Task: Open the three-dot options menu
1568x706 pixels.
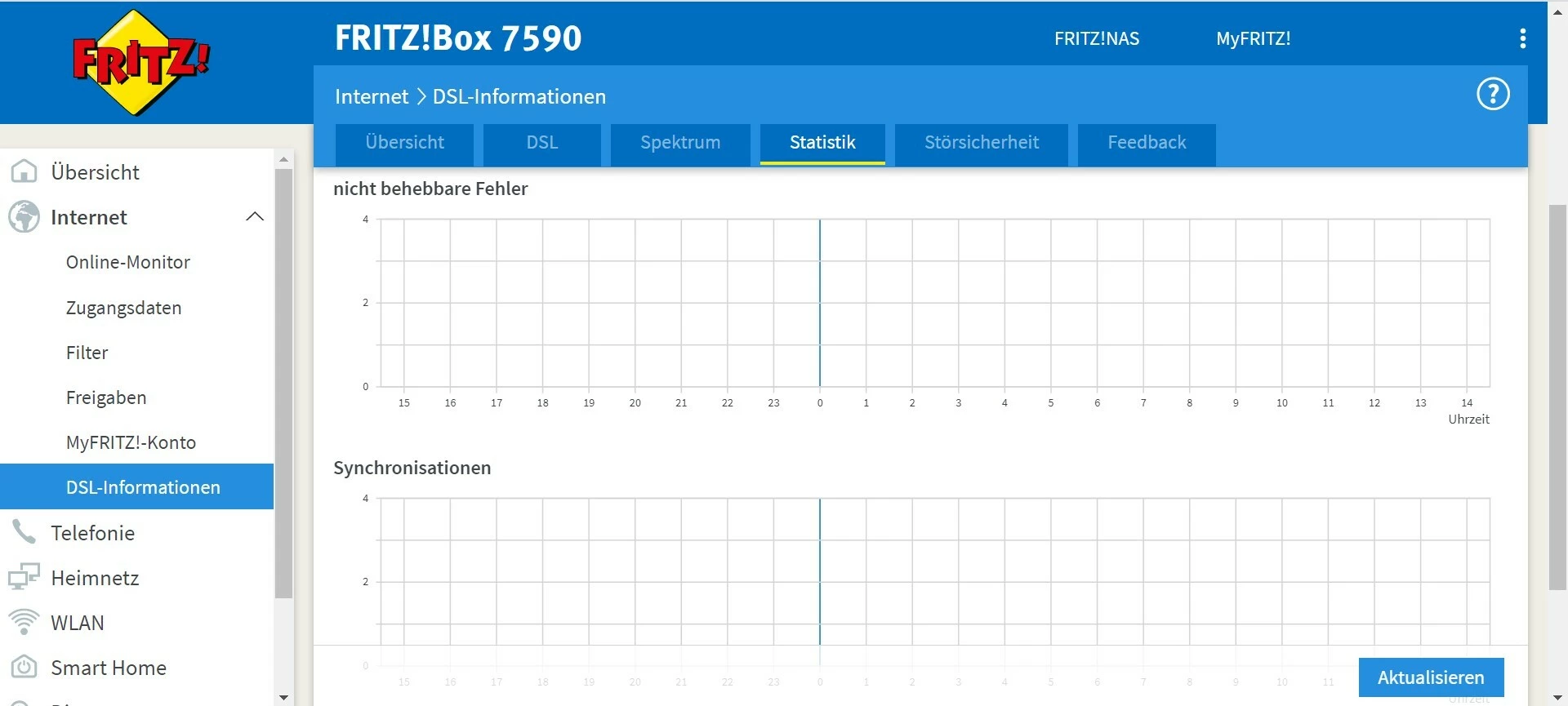Action: click(x=1522, y=38)
